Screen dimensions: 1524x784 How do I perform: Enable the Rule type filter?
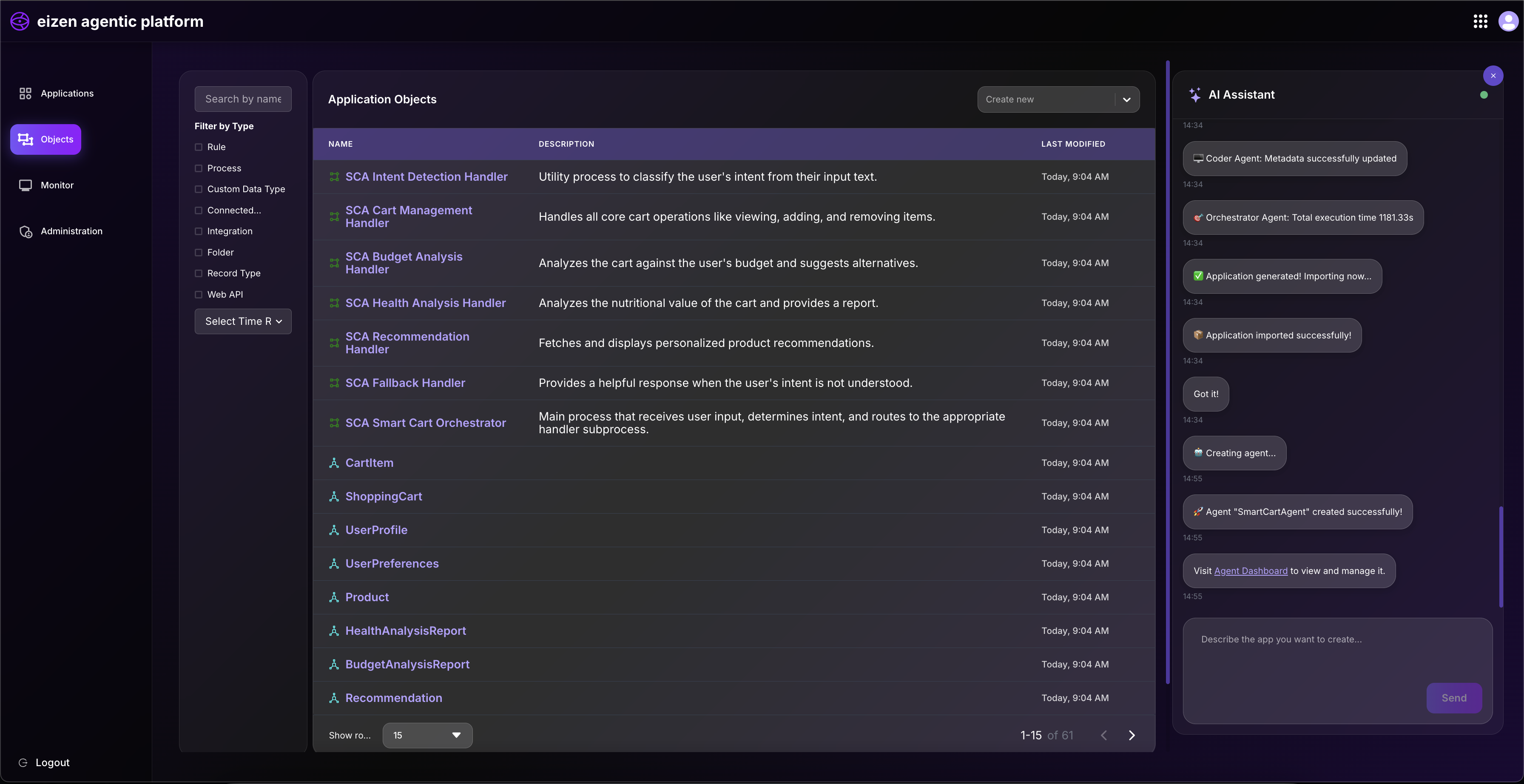point(199,148)
